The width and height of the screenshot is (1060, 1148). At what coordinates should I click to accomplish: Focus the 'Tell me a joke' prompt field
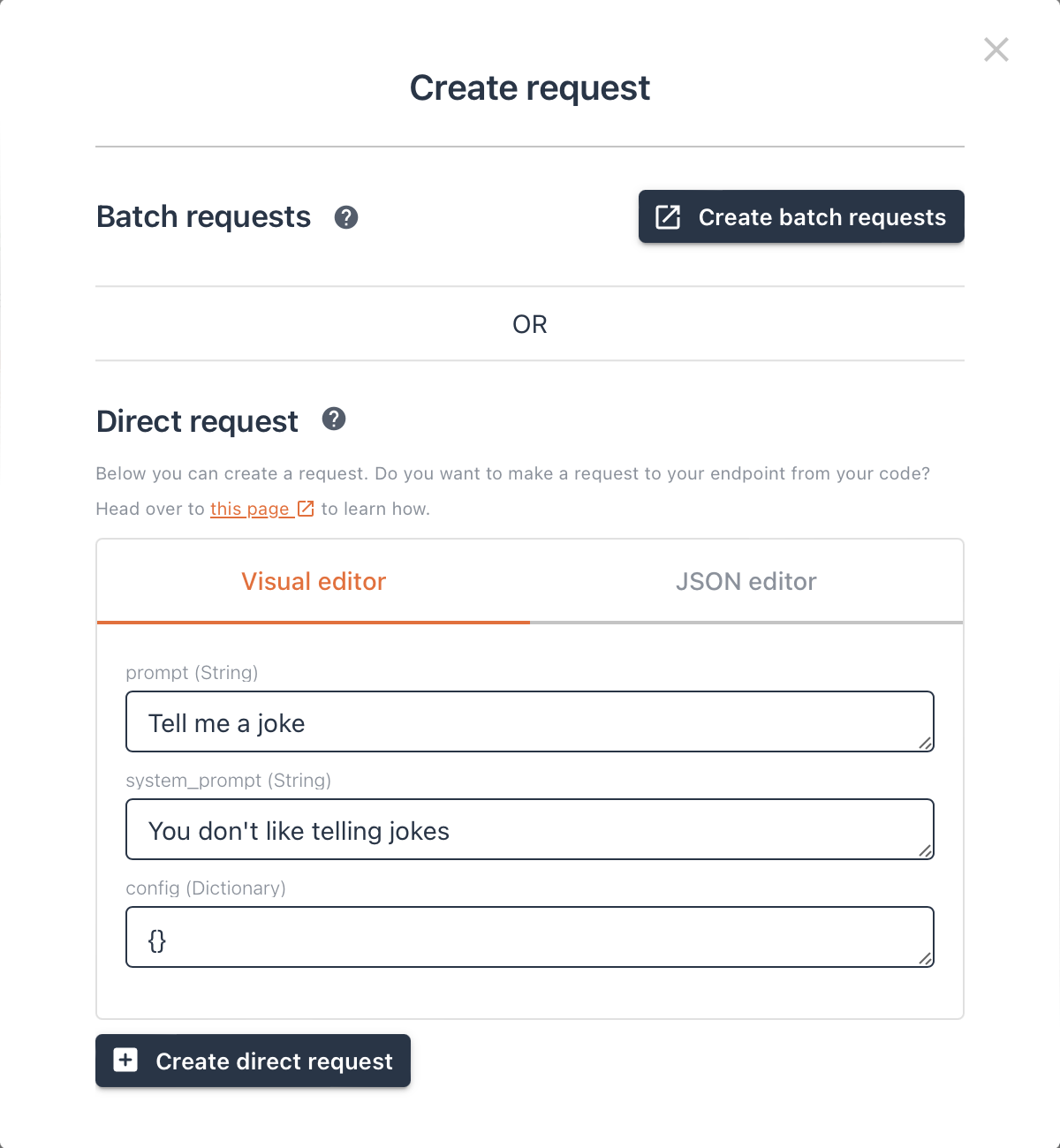(x=530, y=721)
